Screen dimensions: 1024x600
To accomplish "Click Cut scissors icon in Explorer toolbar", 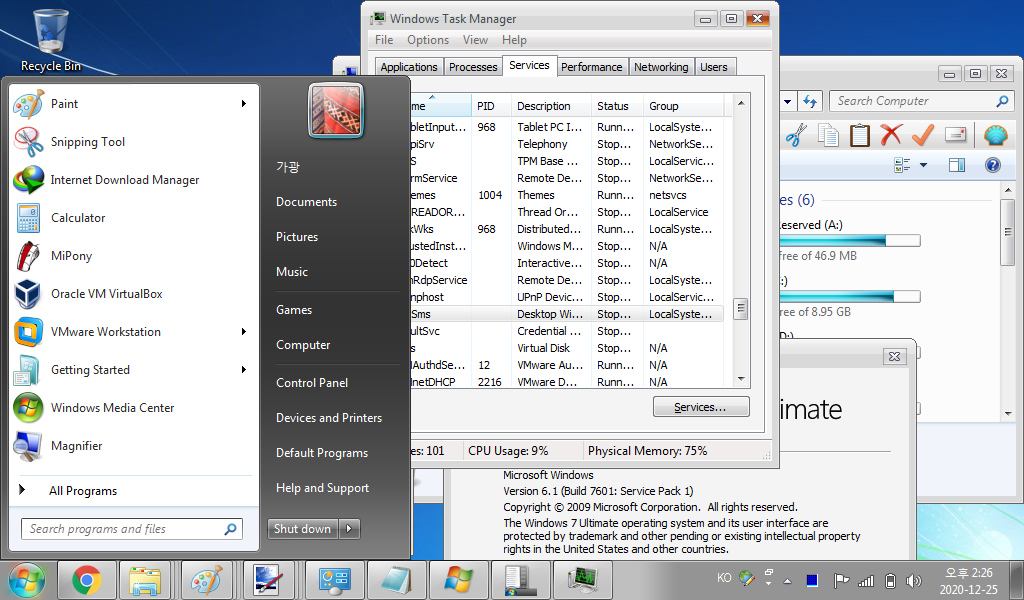I will tap(797, 136).
